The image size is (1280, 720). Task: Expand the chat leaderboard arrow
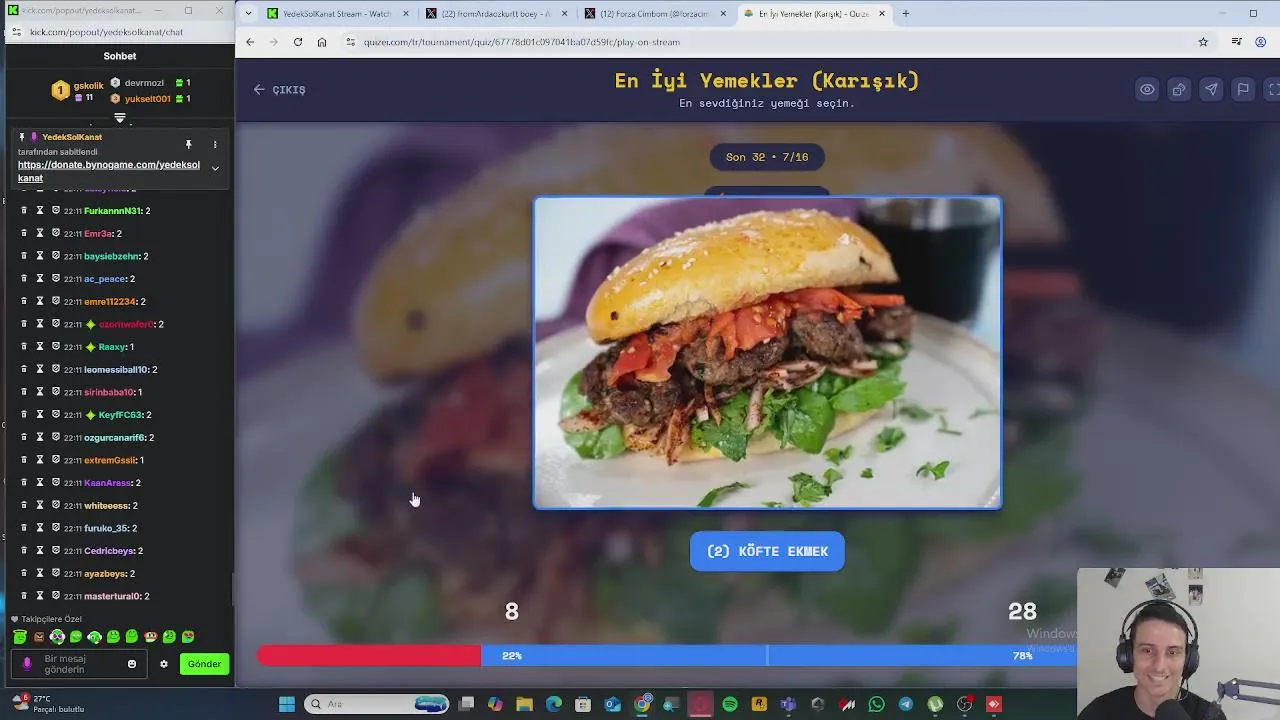click(x=120, y=118)
